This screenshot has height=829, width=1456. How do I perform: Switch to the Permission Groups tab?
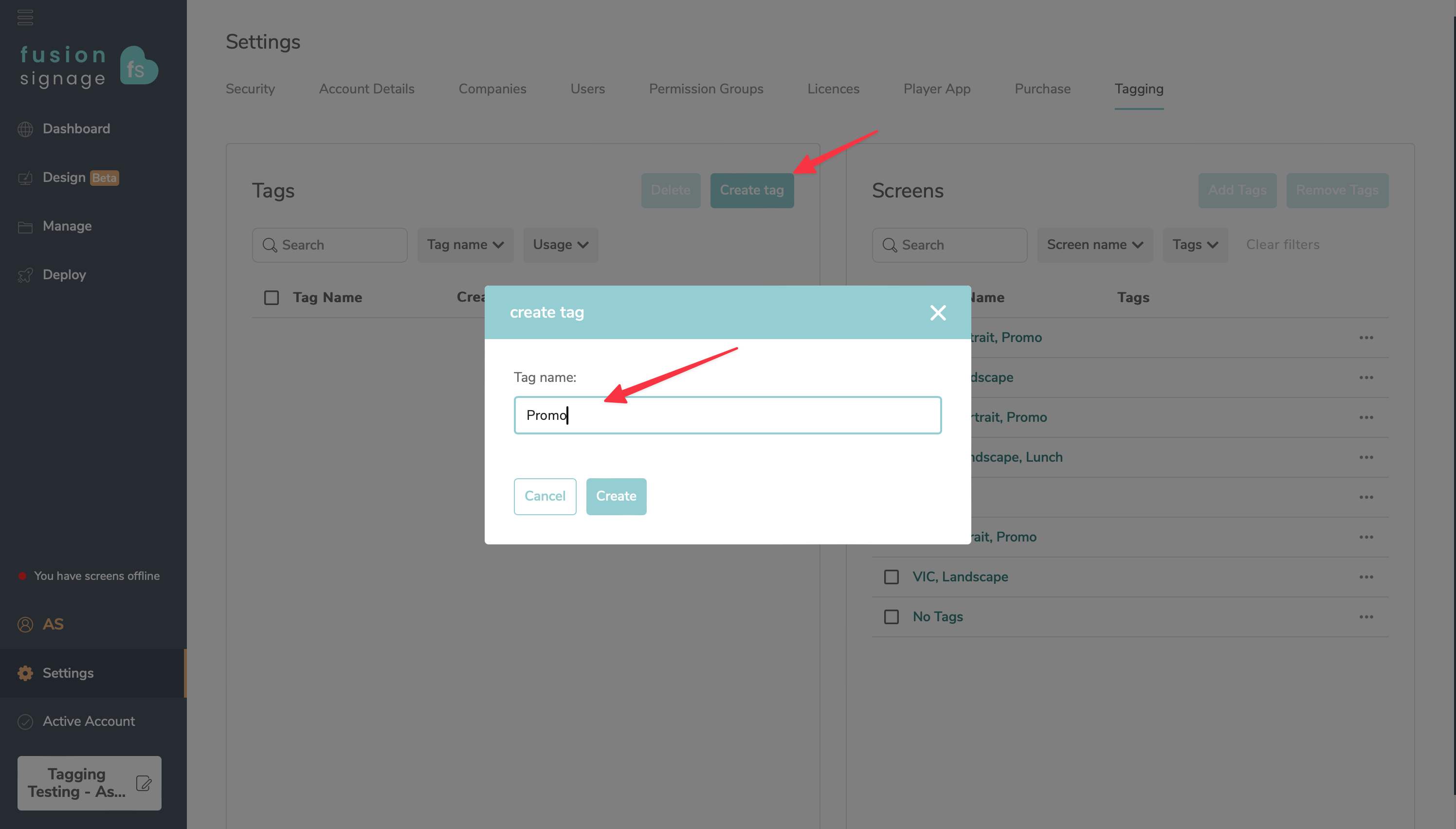706,89
